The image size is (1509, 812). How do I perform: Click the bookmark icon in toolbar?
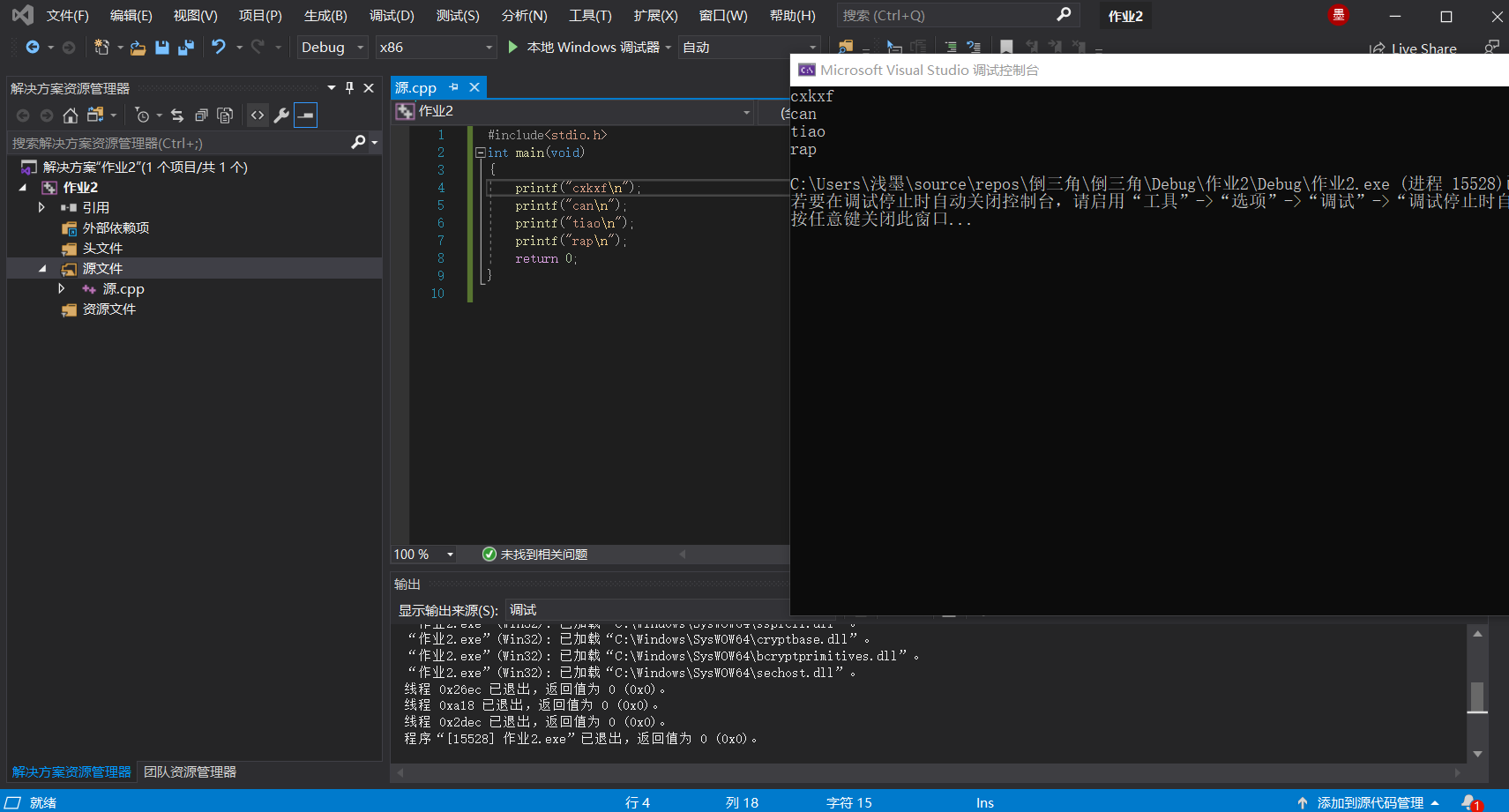[1006, 47]
